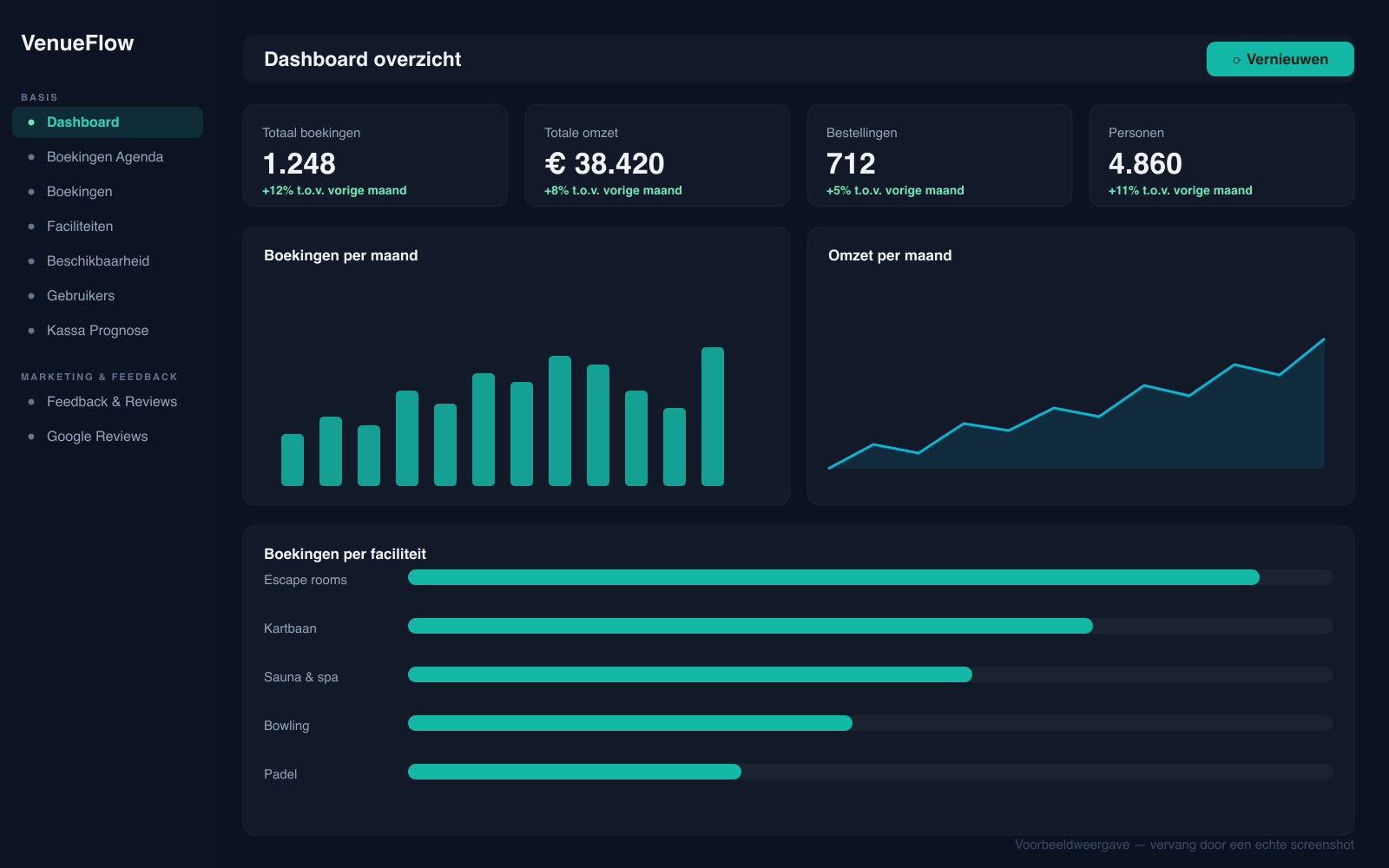1389x868 pixels.
Task: Open Feedback & Reviews section
Action: [x=108, y=402]
